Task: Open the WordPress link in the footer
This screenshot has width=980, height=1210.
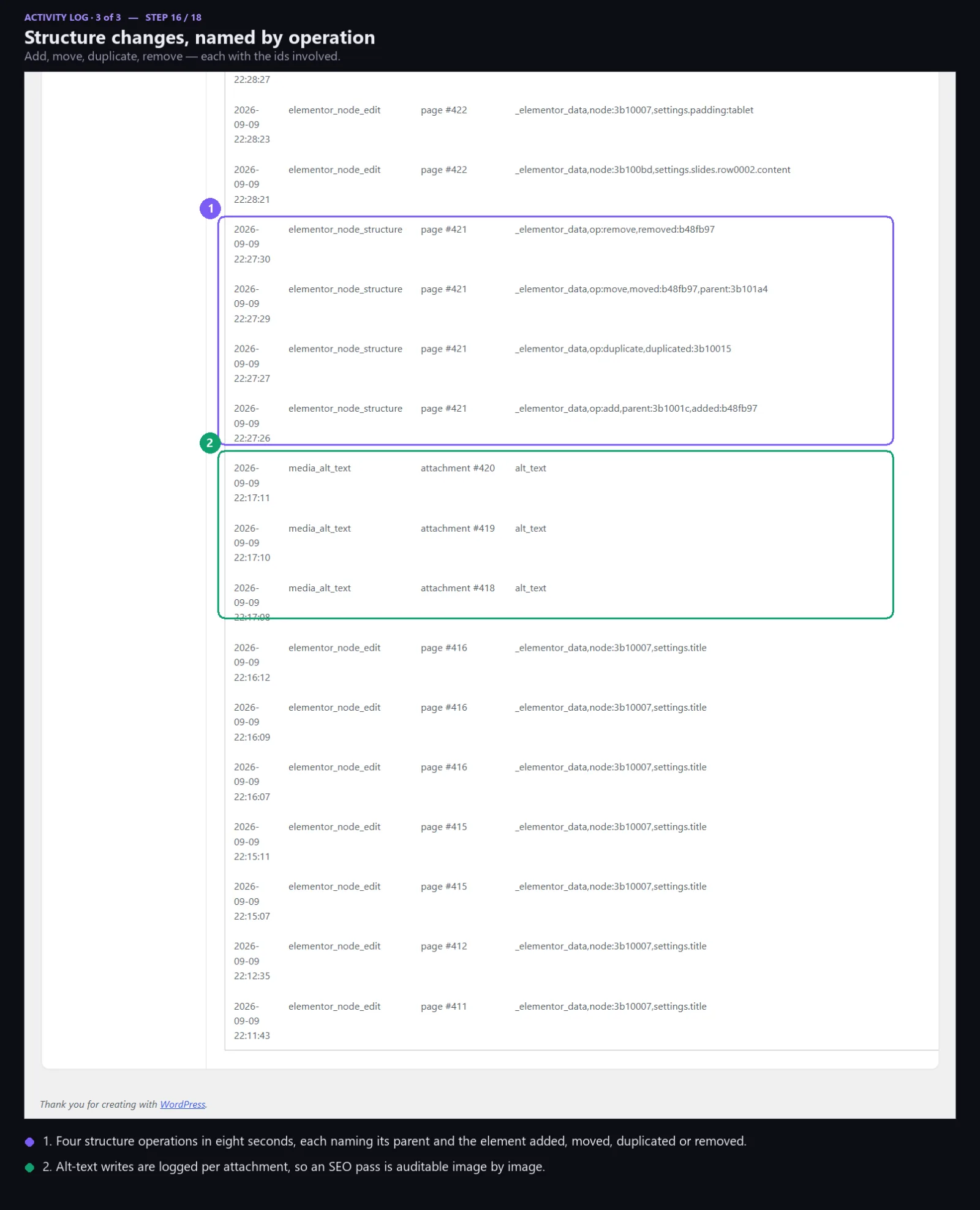Action: click(183, 1104)
